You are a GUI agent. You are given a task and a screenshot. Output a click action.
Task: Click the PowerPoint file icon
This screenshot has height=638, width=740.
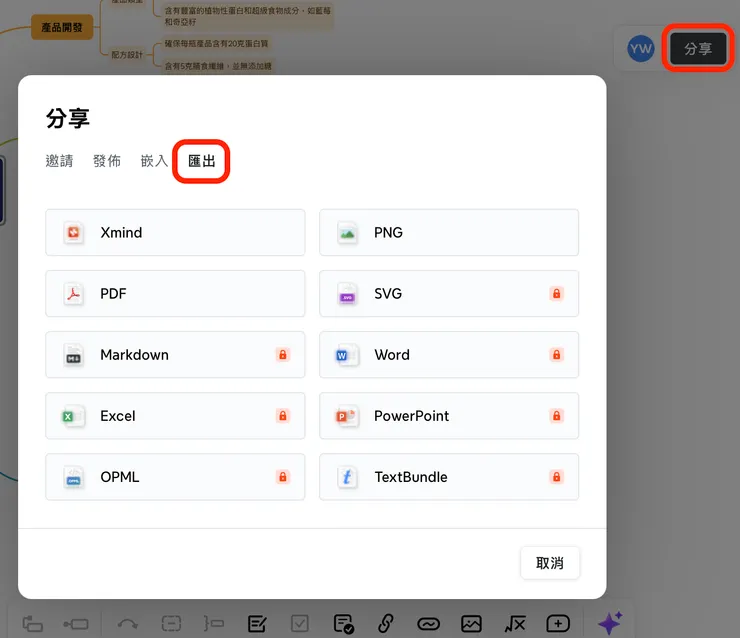click(x=347, y=416)
